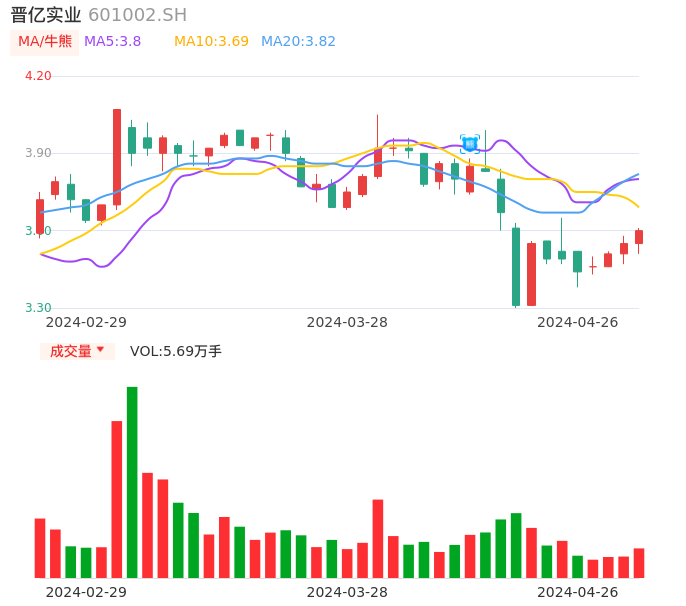Click the 2024-02-29 date below the price chart
This screenshot has height=606, width=686.
(86, 322)
